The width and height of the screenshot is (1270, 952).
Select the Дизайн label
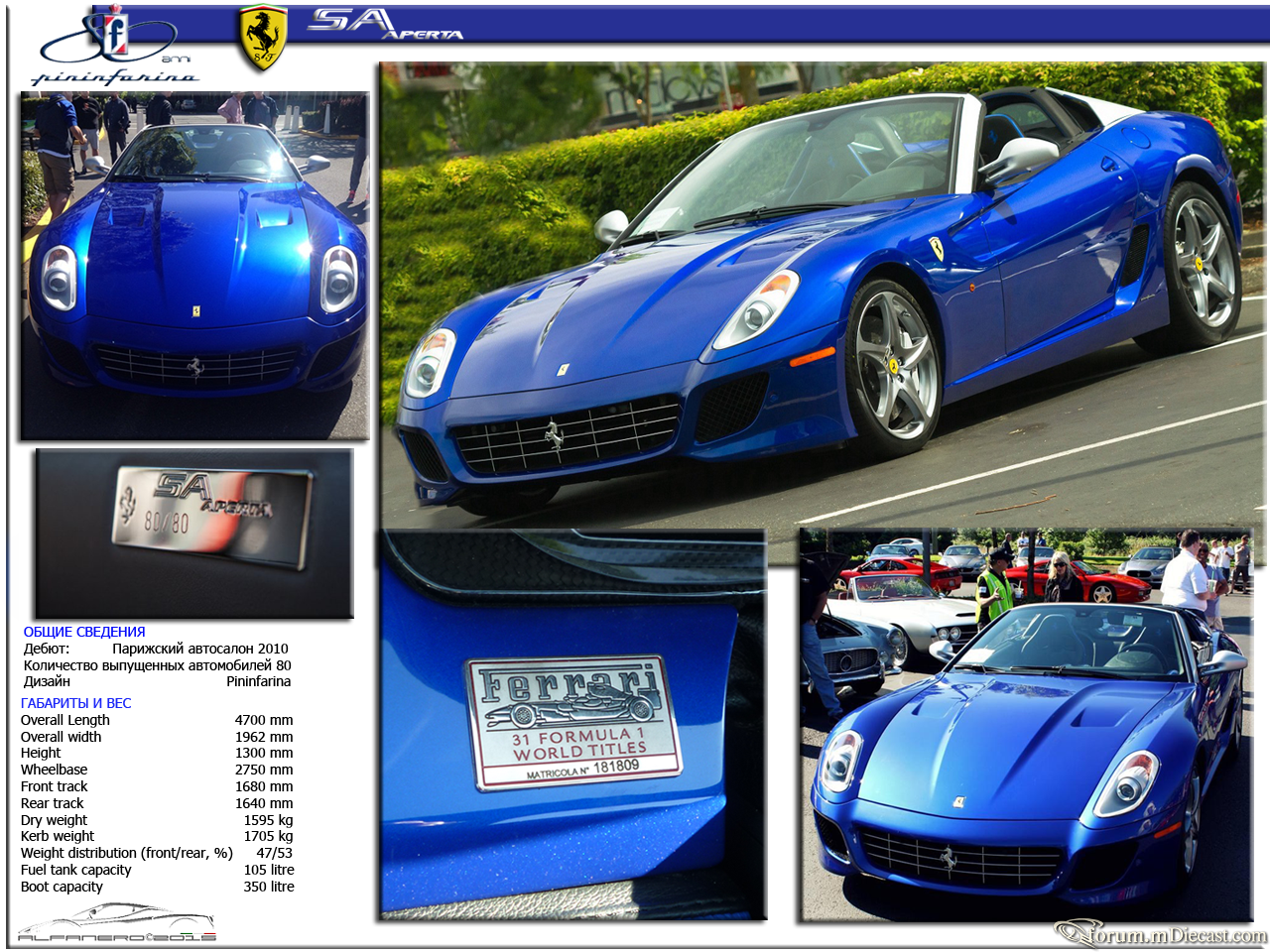47,681
